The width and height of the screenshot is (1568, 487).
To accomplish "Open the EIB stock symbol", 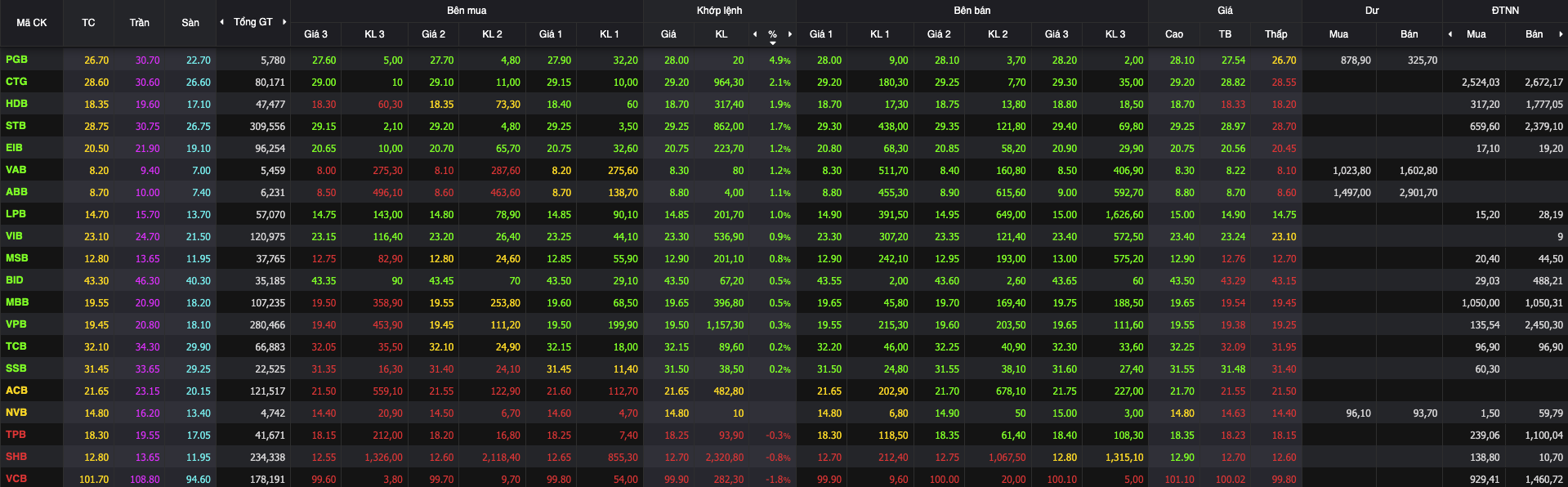I will pyautogui.click(x=14, y=148).
